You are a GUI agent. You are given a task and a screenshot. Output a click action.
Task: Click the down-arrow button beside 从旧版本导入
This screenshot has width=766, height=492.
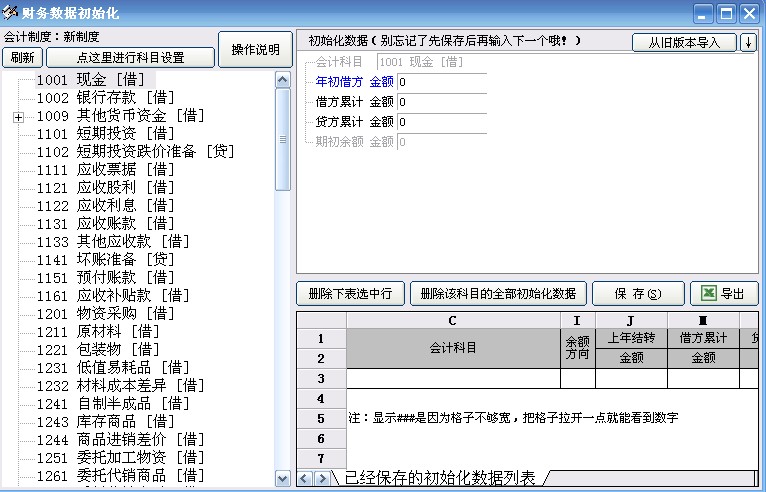click(x=748, y=43)
